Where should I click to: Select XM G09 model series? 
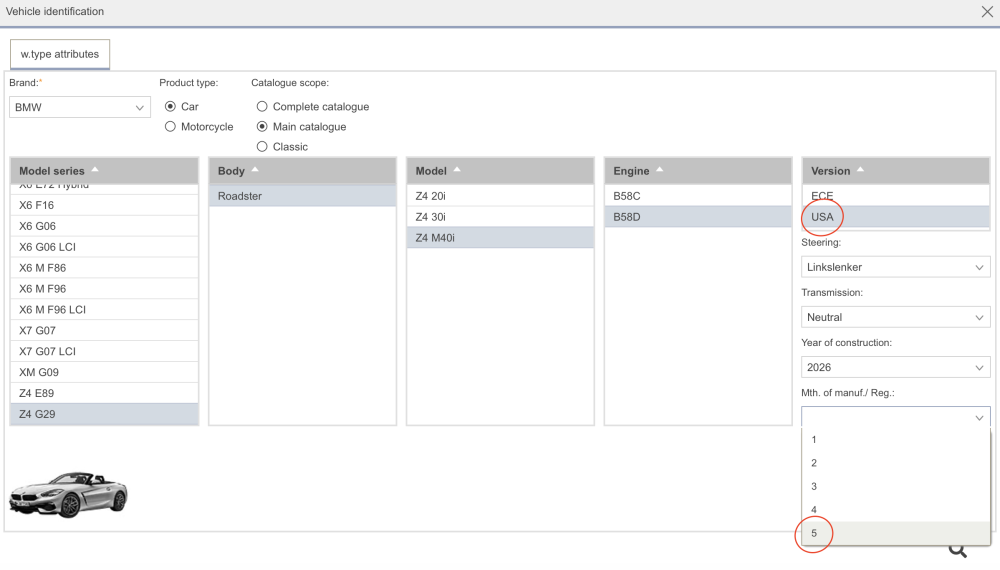coord(105,372)
